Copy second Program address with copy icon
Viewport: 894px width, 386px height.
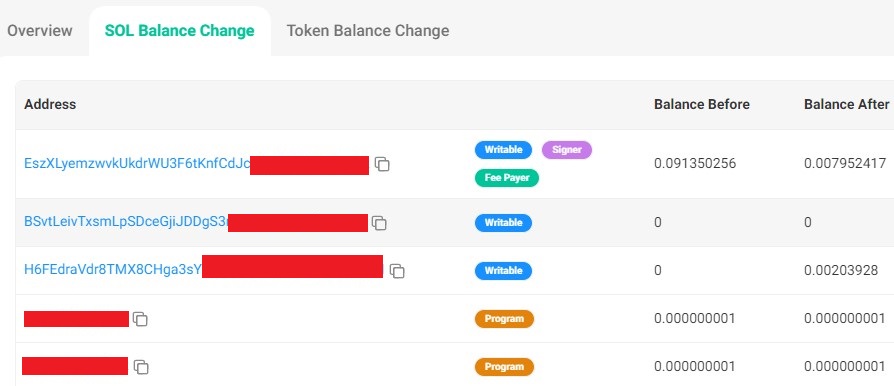pos(141,367)
